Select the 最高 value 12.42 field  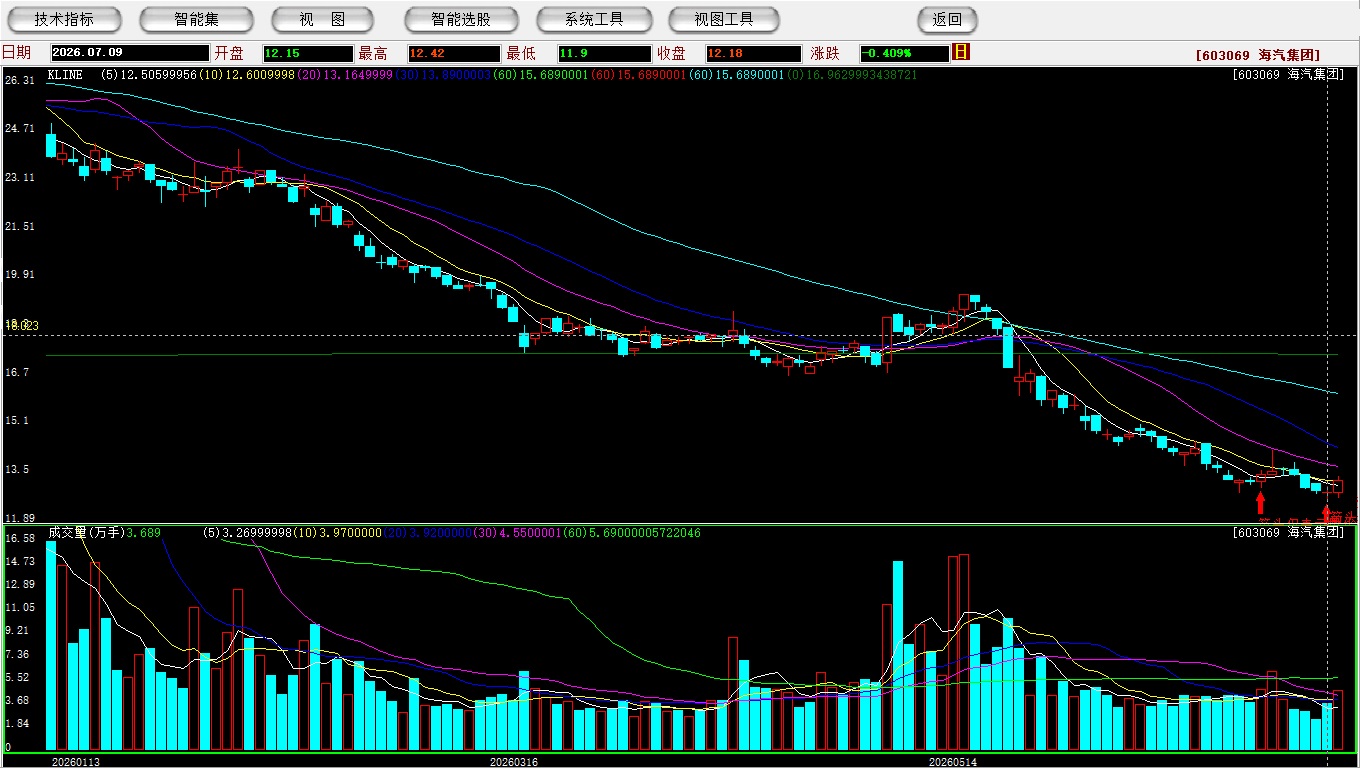tap(453, 53)
